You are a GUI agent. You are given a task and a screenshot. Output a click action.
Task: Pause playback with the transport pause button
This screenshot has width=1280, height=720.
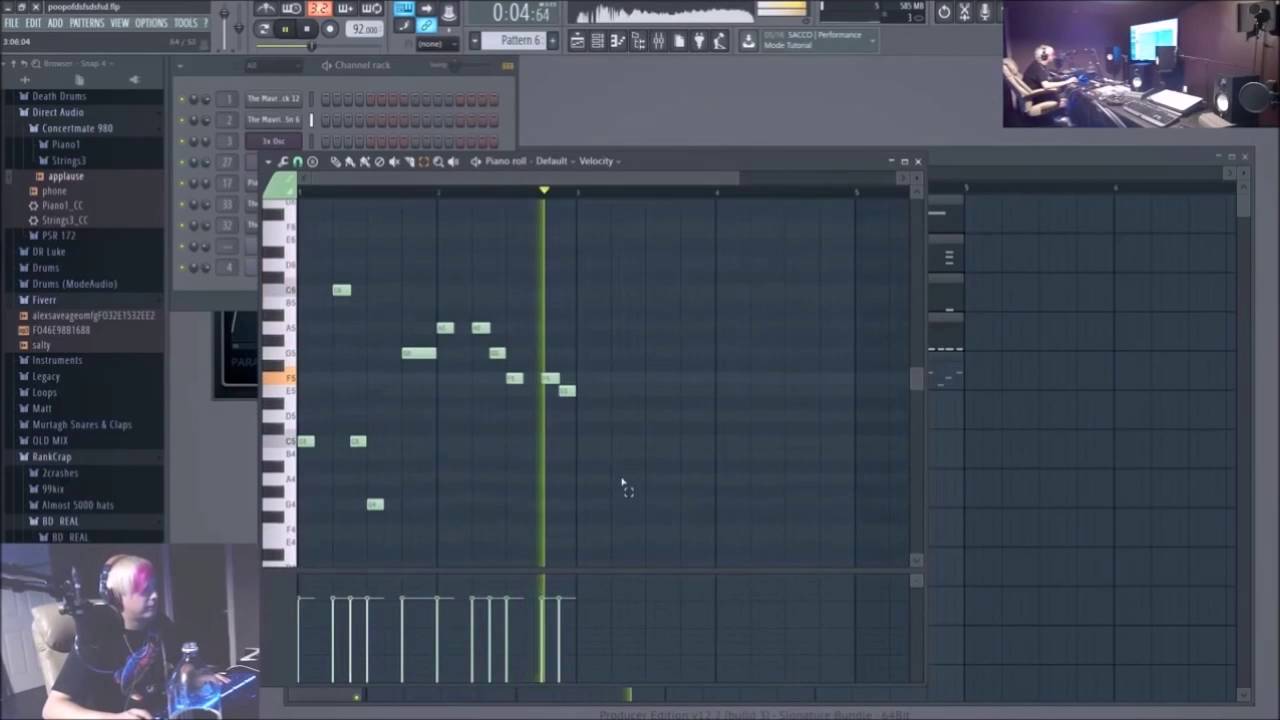(285, 30)
